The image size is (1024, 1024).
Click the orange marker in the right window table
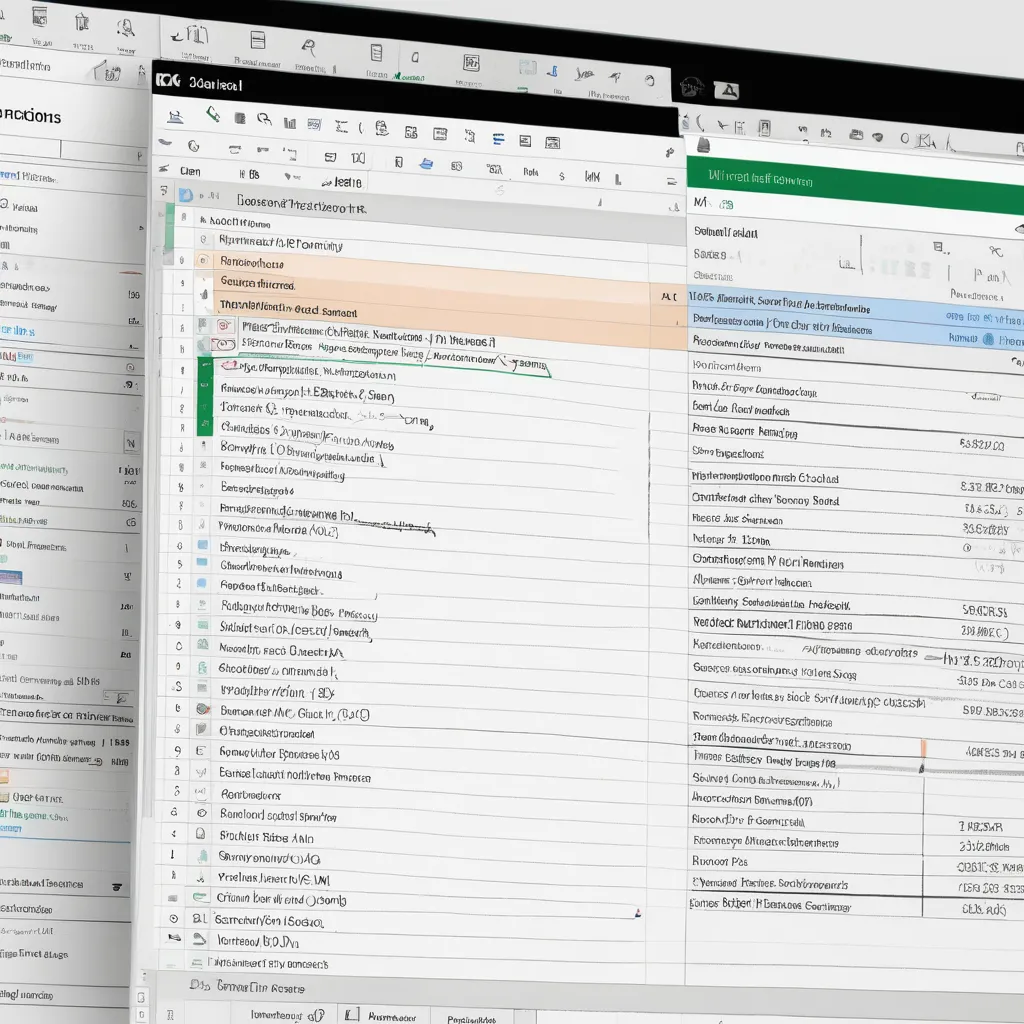(922, 748)
